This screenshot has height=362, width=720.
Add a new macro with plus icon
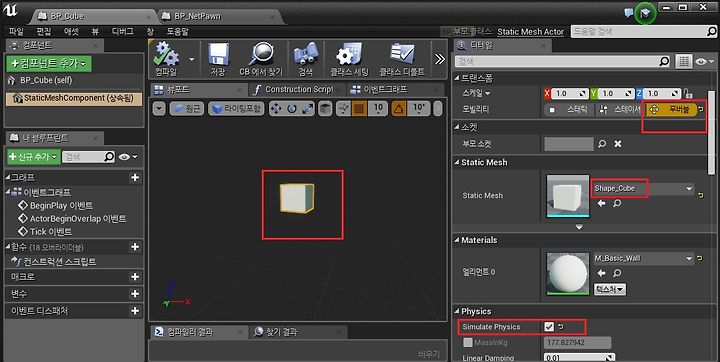point(135,277)
